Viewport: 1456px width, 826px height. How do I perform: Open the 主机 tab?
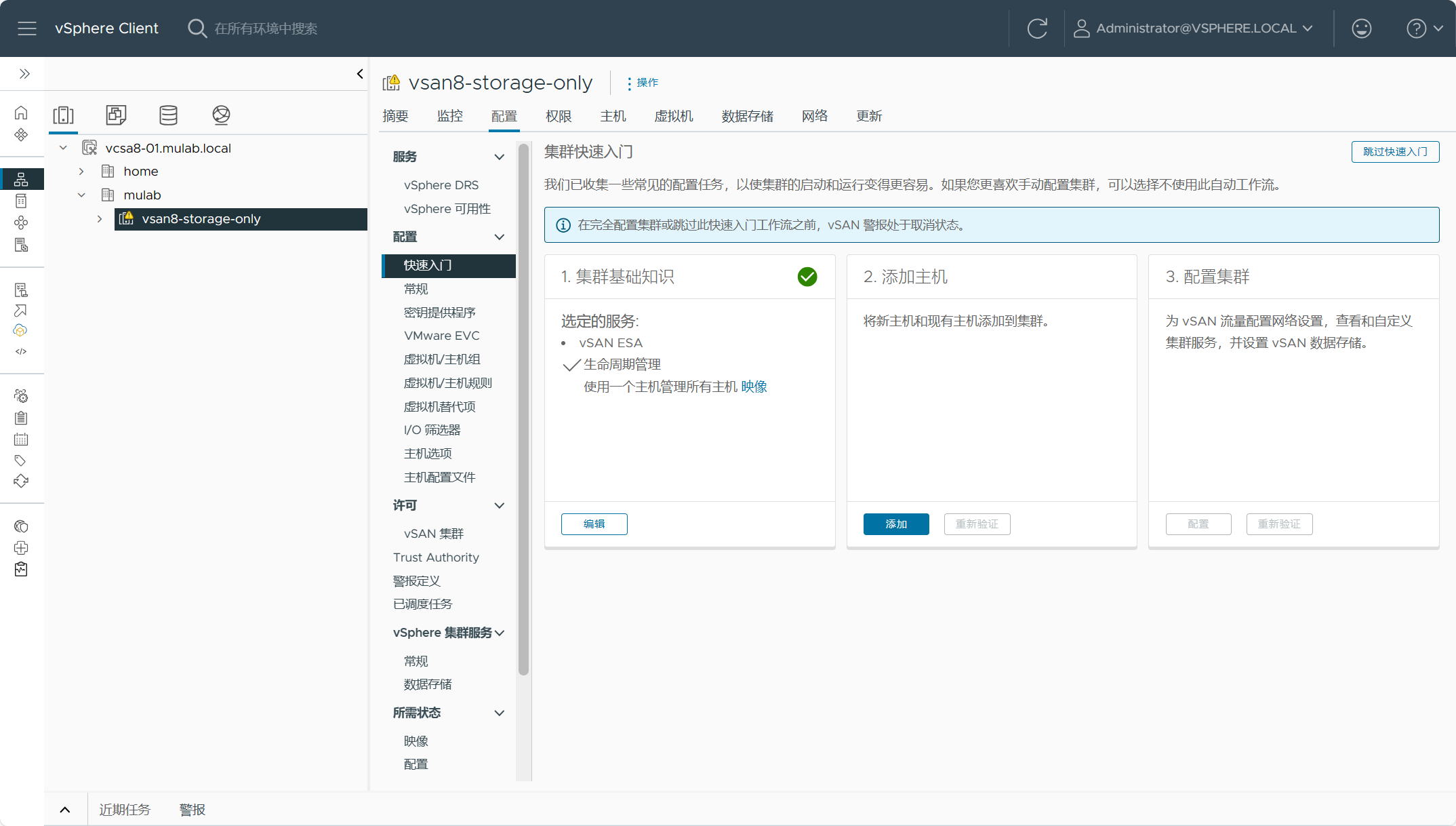tap(613, 116)
